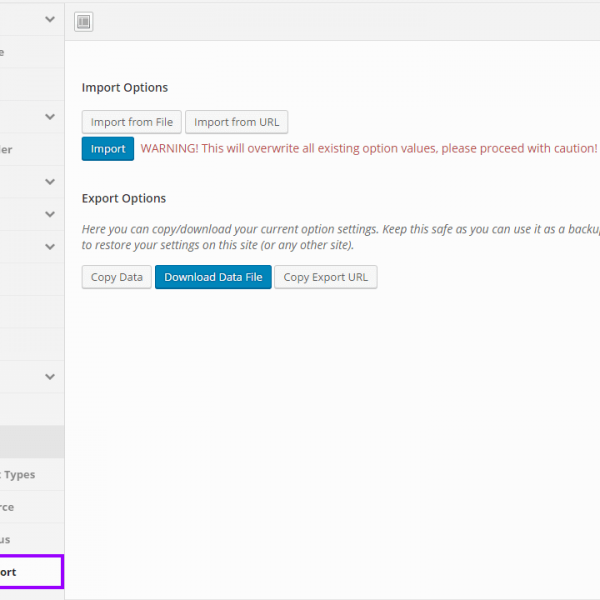
Task: Click the grey shaded sidebar row above "Types"
Action: tap(30, 442)
